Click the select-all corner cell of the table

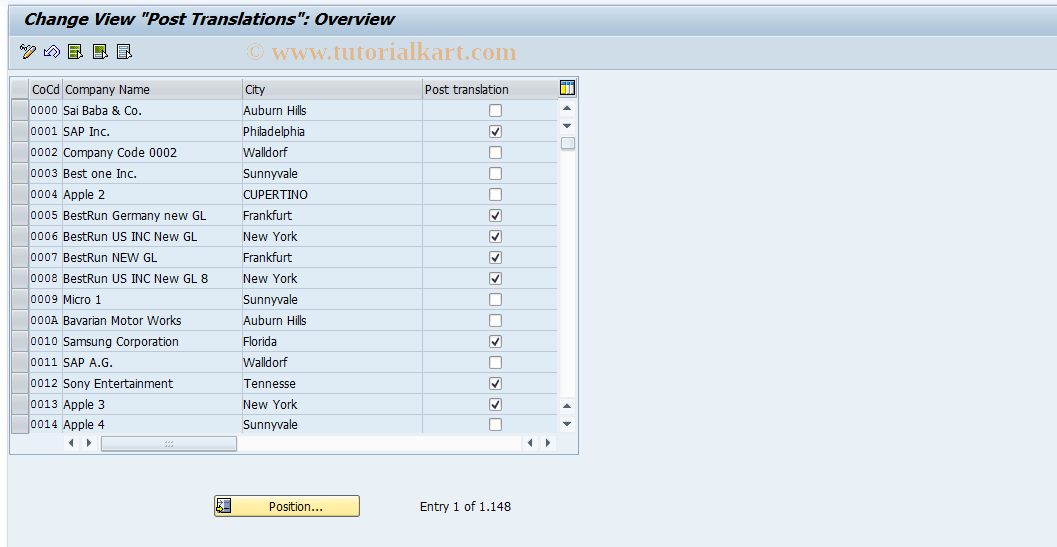[x=20, y=90]
